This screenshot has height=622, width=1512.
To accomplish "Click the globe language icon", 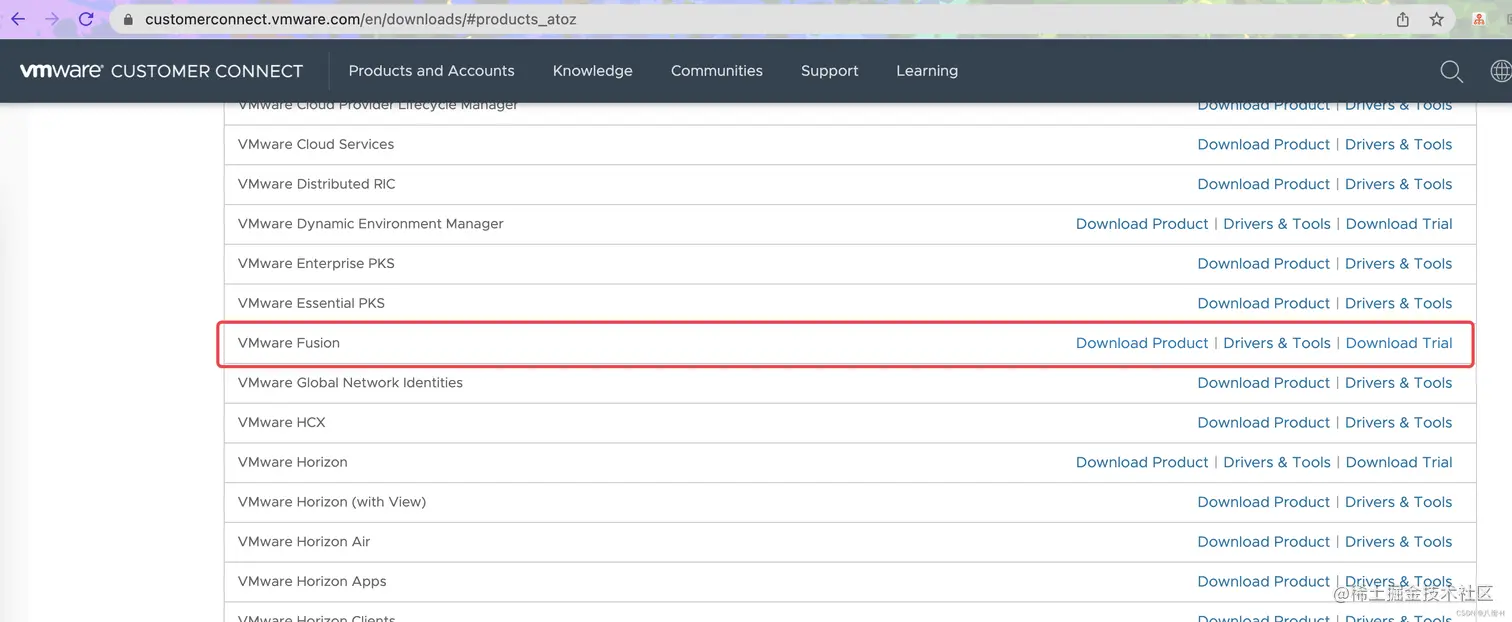I will tap(1501, 71).
